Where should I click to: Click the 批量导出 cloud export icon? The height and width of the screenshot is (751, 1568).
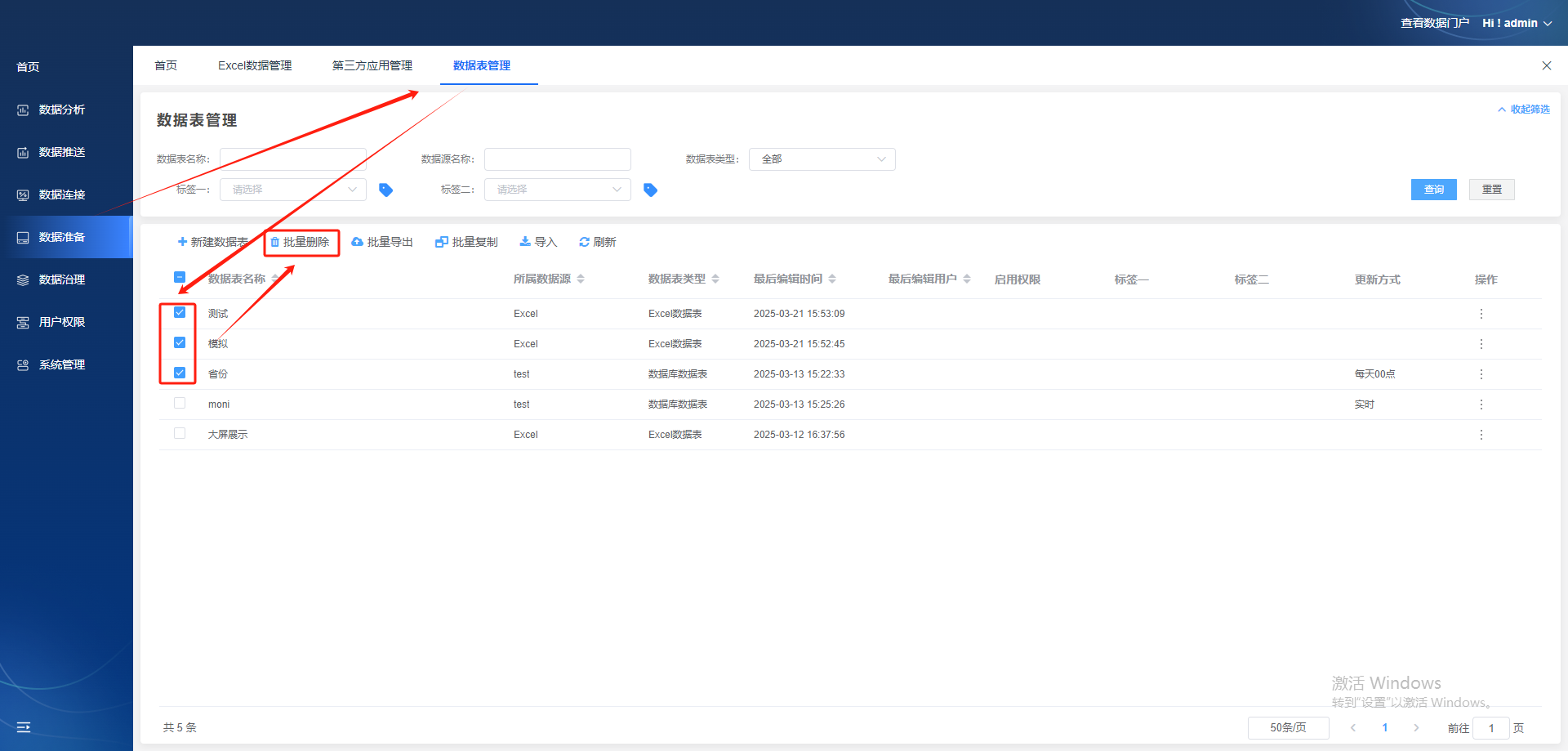357,242
